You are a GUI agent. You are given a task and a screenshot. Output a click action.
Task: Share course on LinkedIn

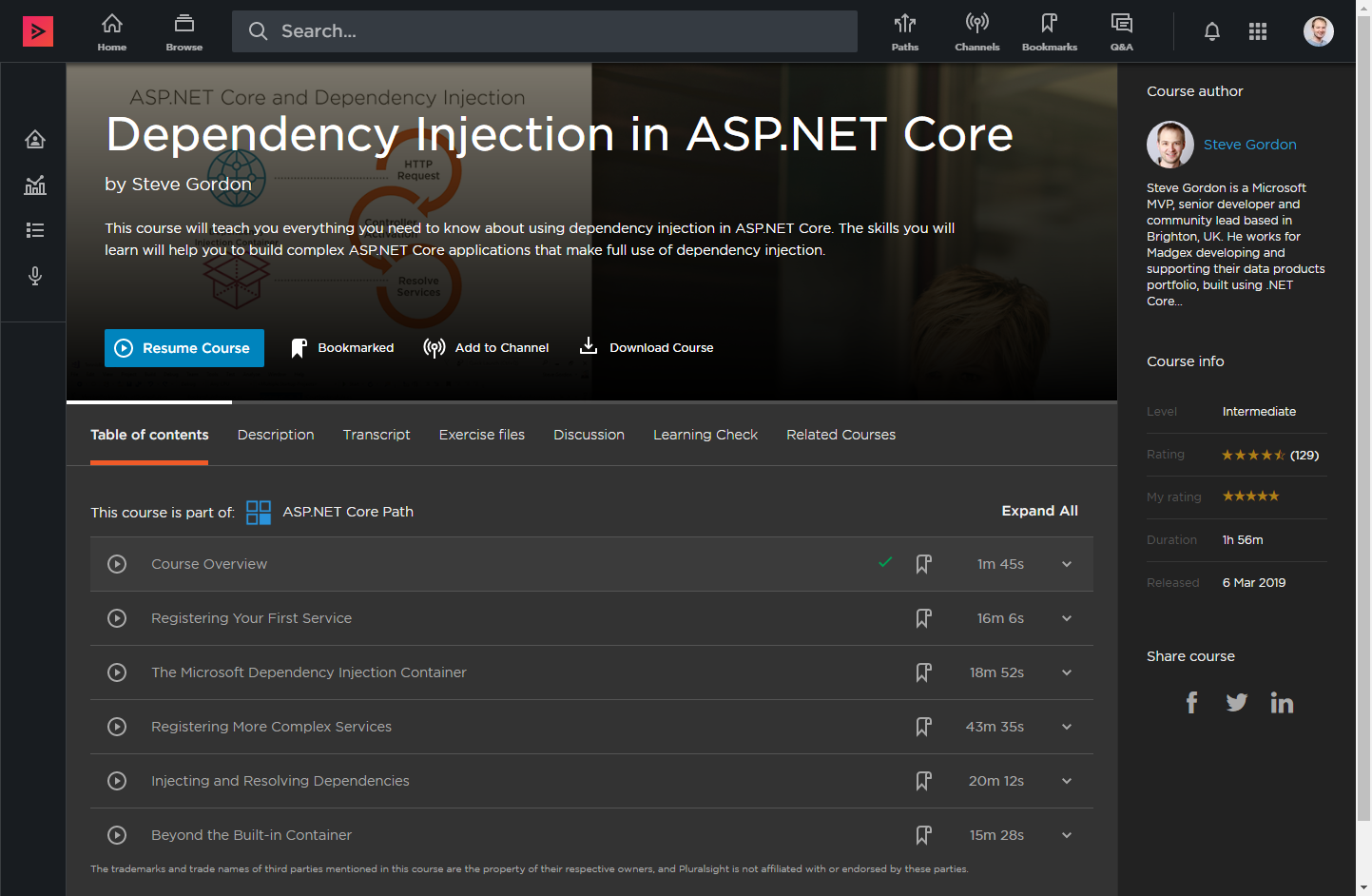[x=1281, y=703]
